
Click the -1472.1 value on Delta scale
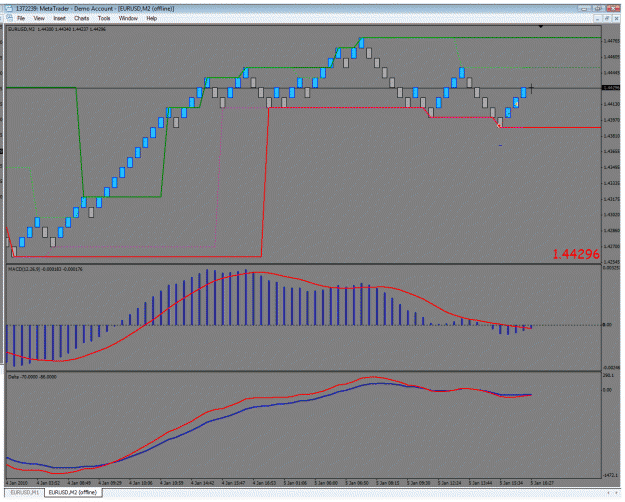pyautogui.click(x=610, y=475)
